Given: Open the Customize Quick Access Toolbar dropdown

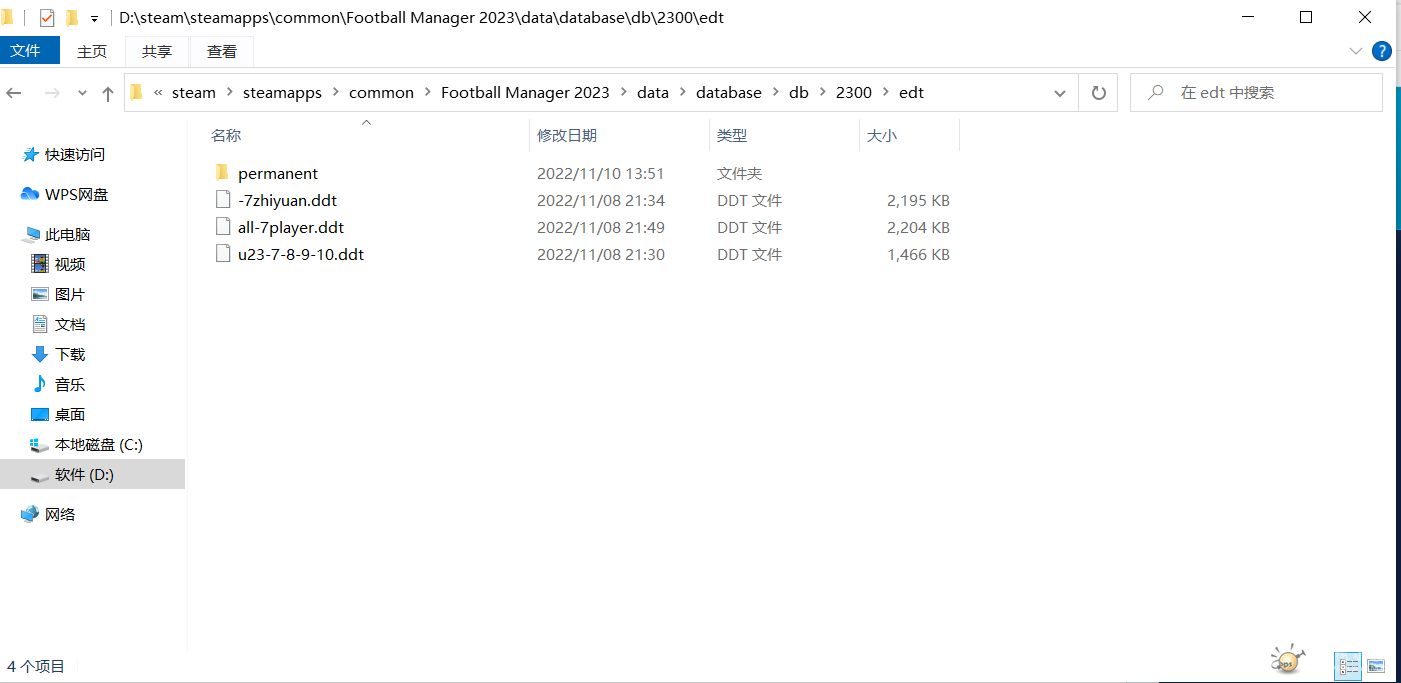Looking at the screenshot, I should click(94, 18).
